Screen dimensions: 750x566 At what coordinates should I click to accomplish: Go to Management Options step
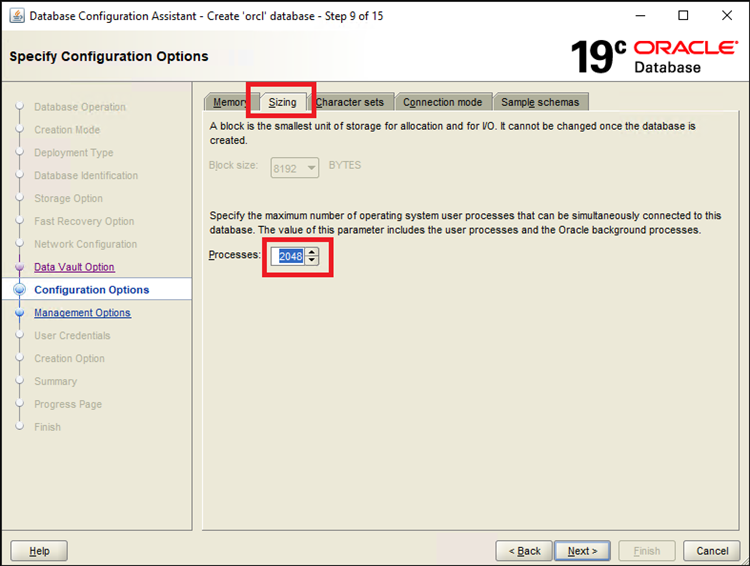pos(82,312)
